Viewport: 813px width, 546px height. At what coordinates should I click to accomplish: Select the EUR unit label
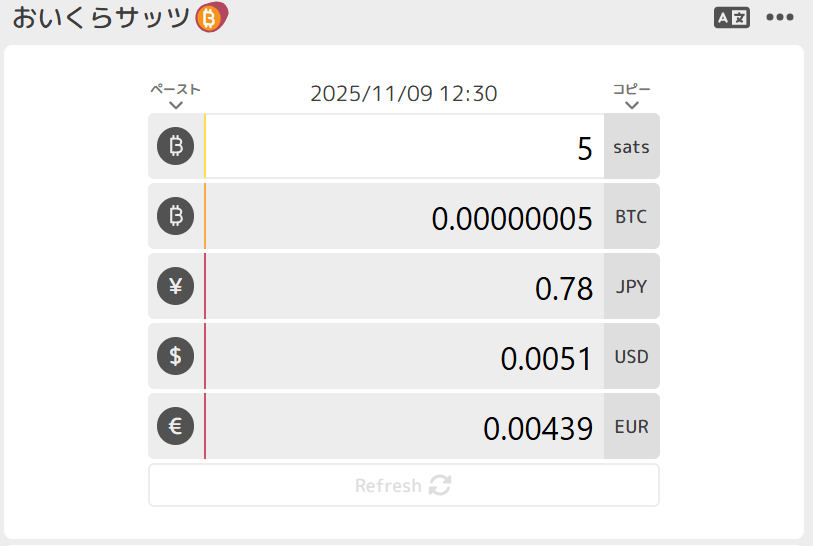click(x=631, y=427)
